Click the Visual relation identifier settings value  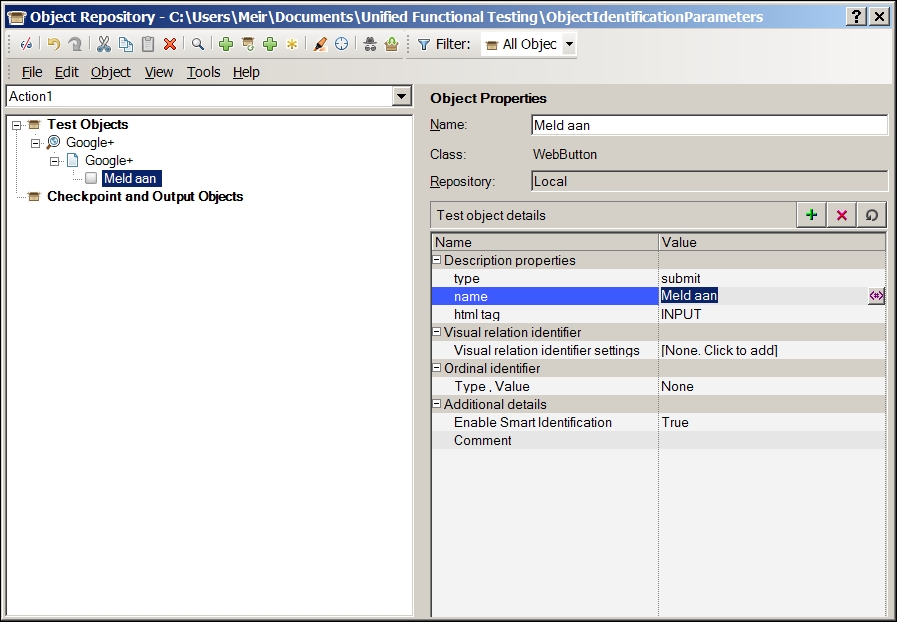[719, 350]
